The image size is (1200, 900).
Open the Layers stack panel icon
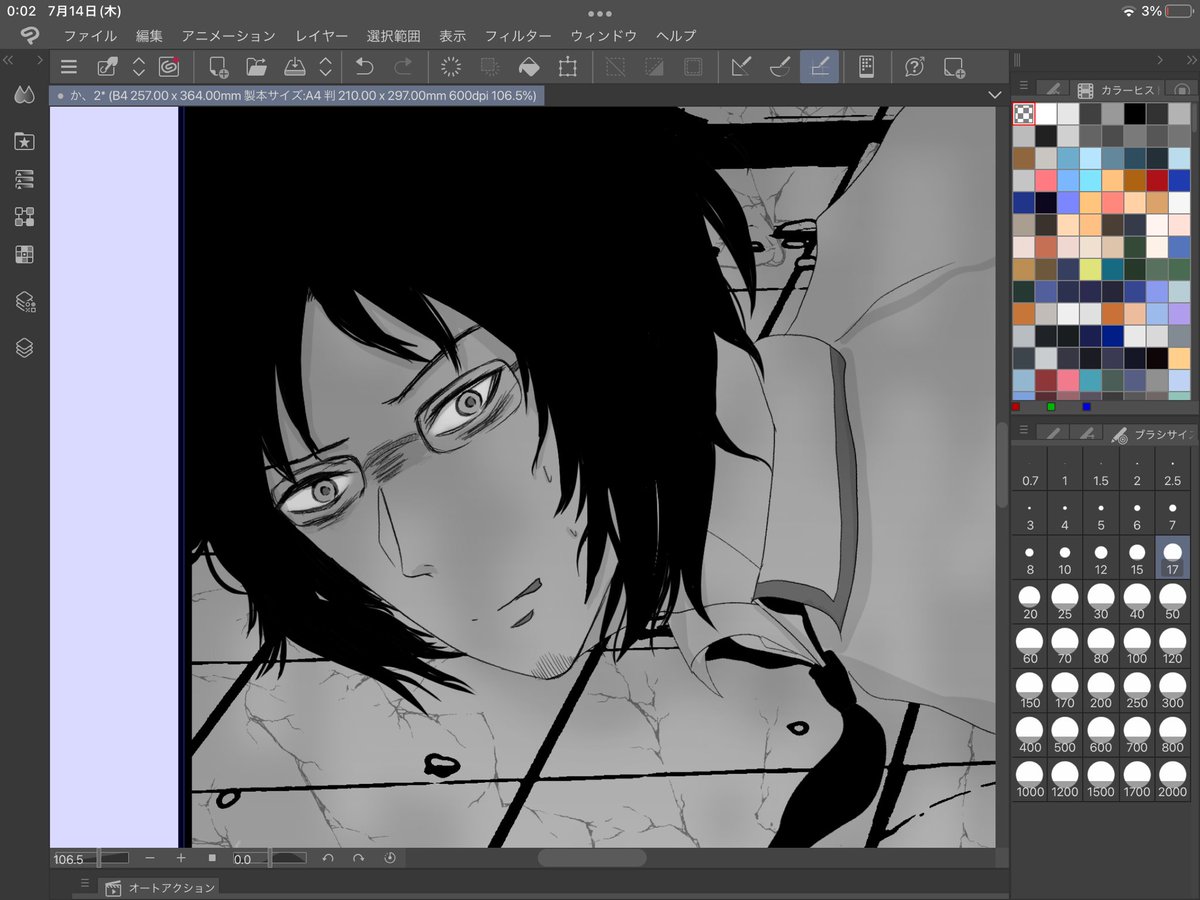[x=25, y=347]
